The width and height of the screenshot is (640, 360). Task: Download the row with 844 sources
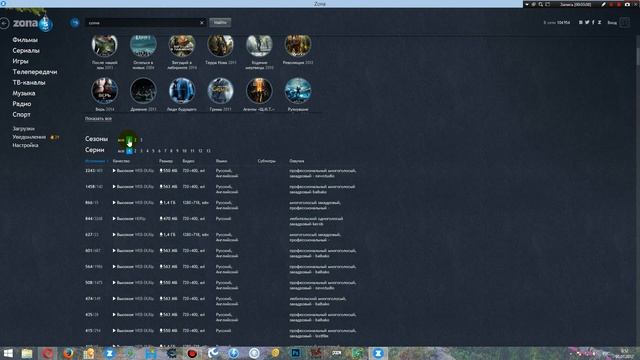pos(161,219)
